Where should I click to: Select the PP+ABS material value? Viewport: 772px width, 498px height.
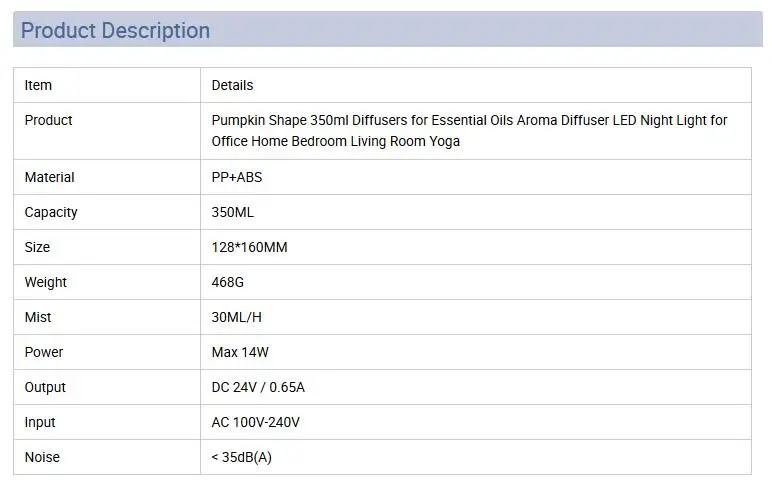[x=237, y=177]
